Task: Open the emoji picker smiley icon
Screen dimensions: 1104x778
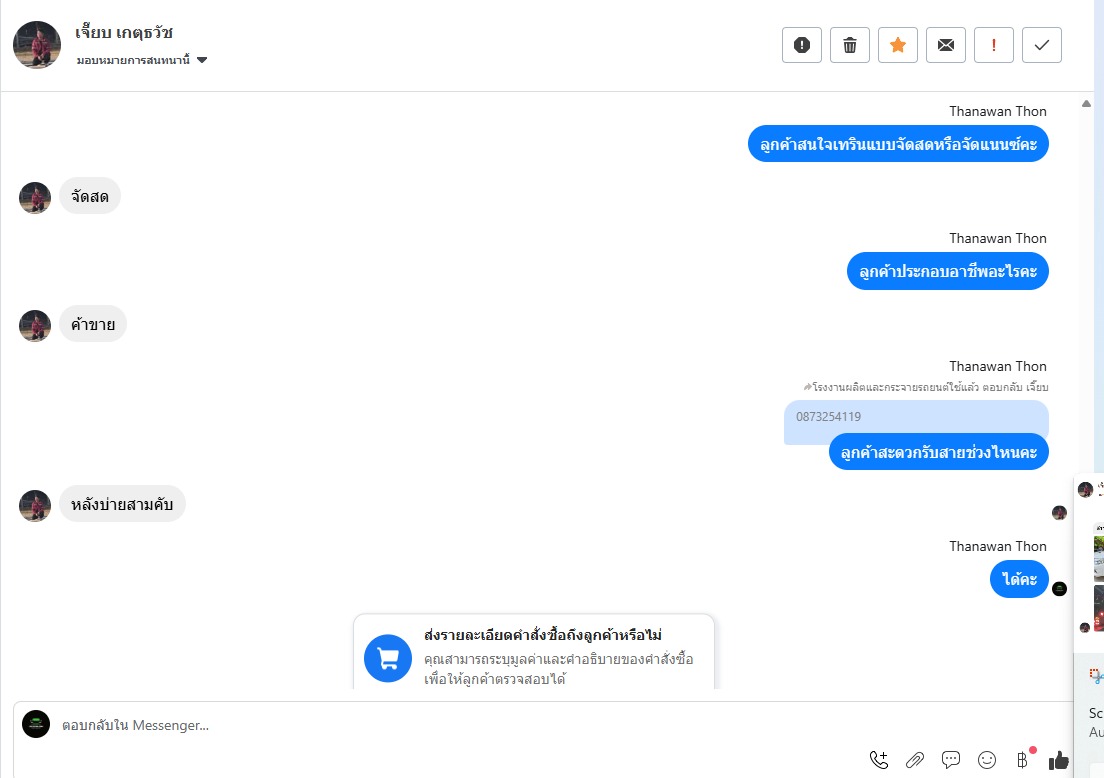Action: click(x=987, y=760)
